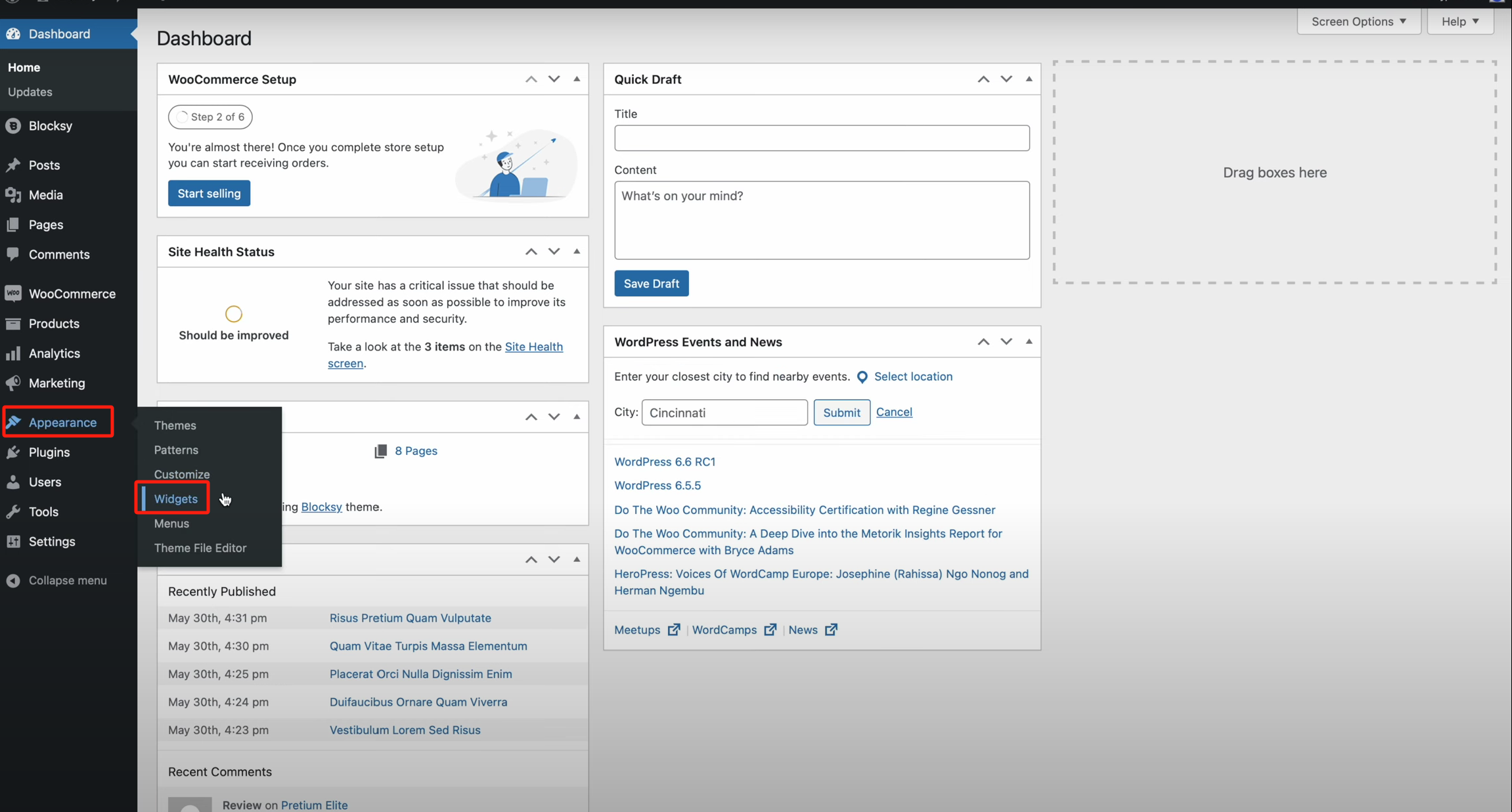Click the Blocksy icon in sidebar
The height and width of the screenshot is (812, 1512).
click(13, 126)
